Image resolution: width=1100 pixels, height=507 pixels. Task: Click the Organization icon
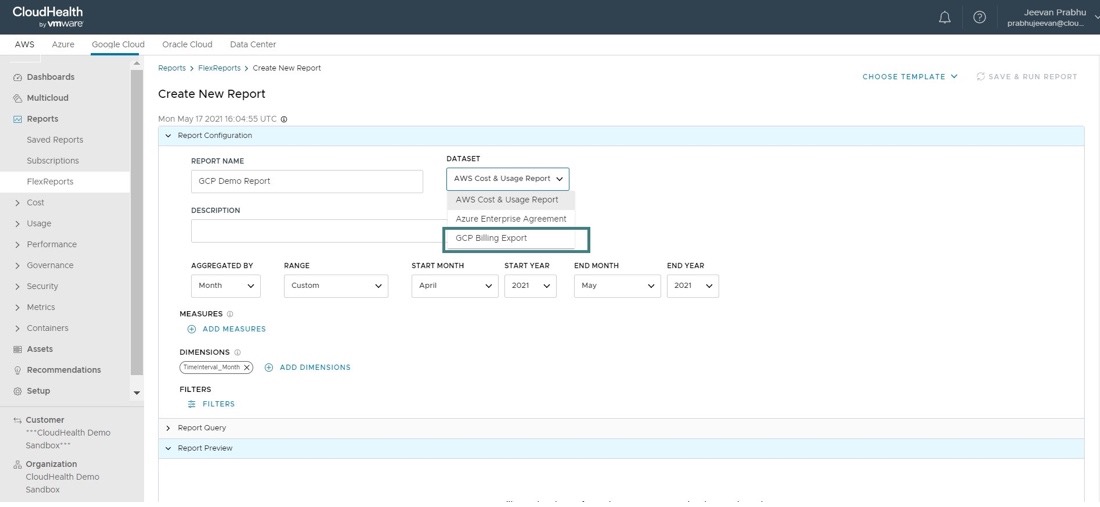pyautogui.click(x=18, y=464)
